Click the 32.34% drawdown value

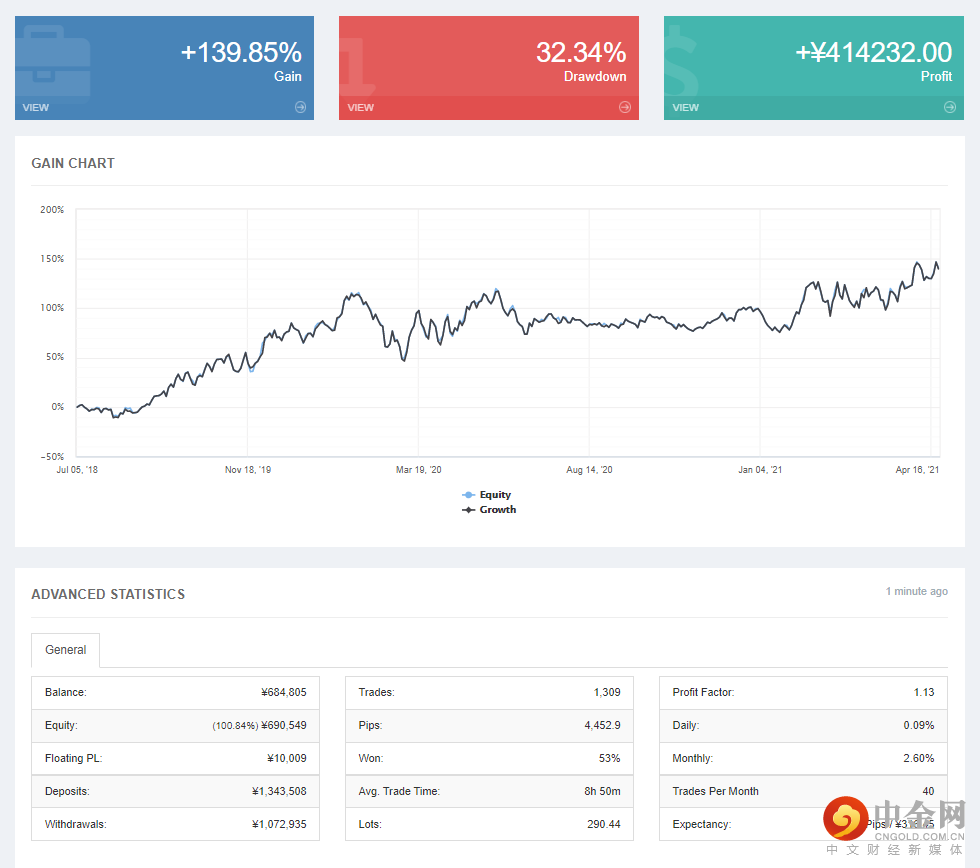pyautogui.click(x=581, y=52)
